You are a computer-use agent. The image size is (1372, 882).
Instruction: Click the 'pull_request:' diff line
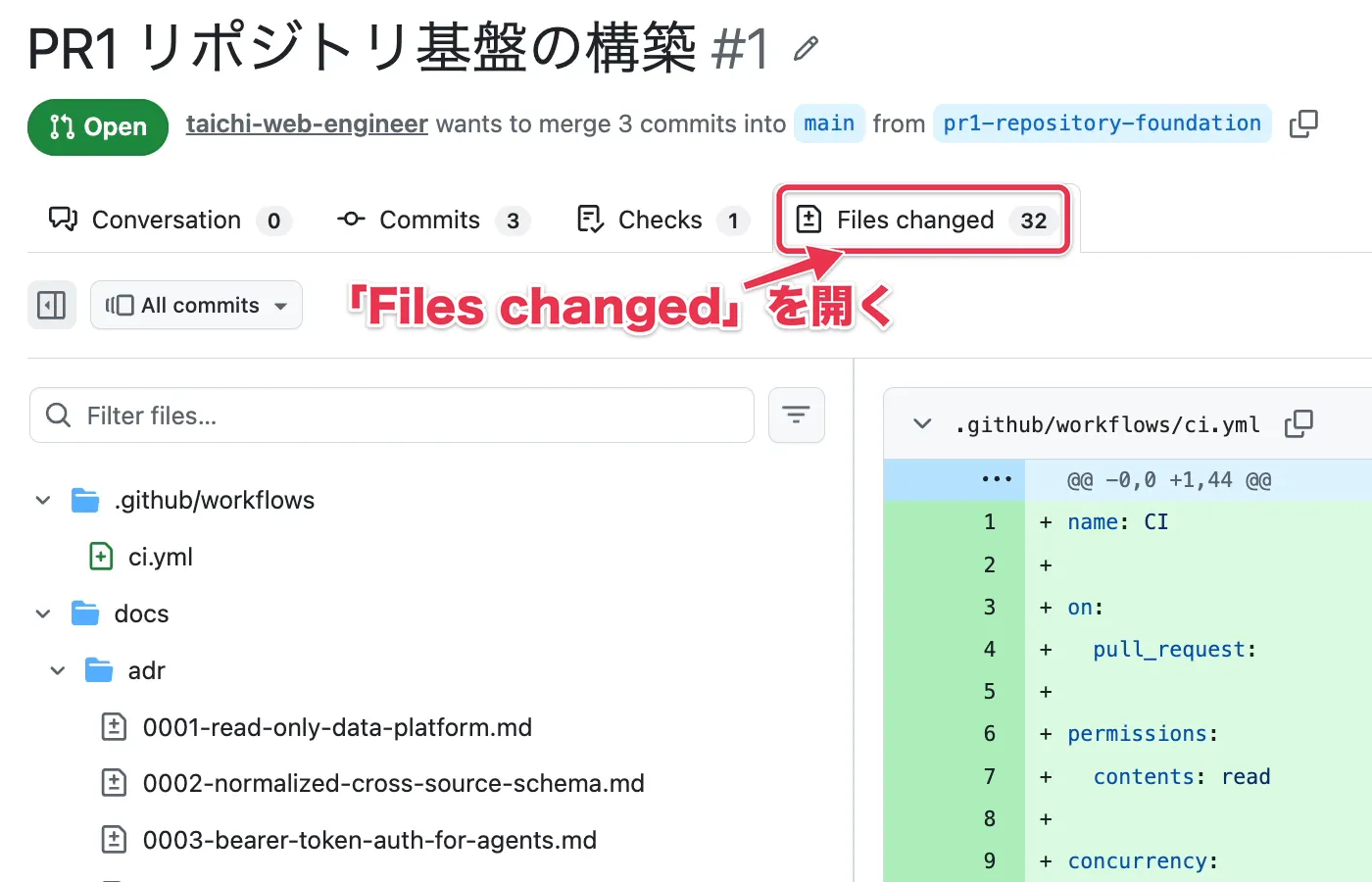coord(1175,650)
